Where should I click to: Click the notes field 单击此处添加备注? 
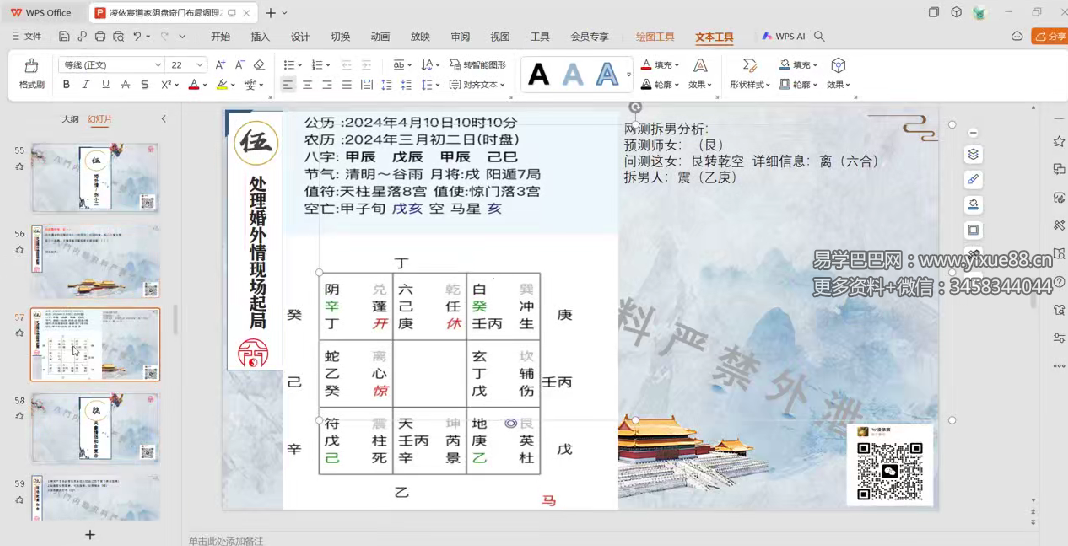[x=226, y=540]
